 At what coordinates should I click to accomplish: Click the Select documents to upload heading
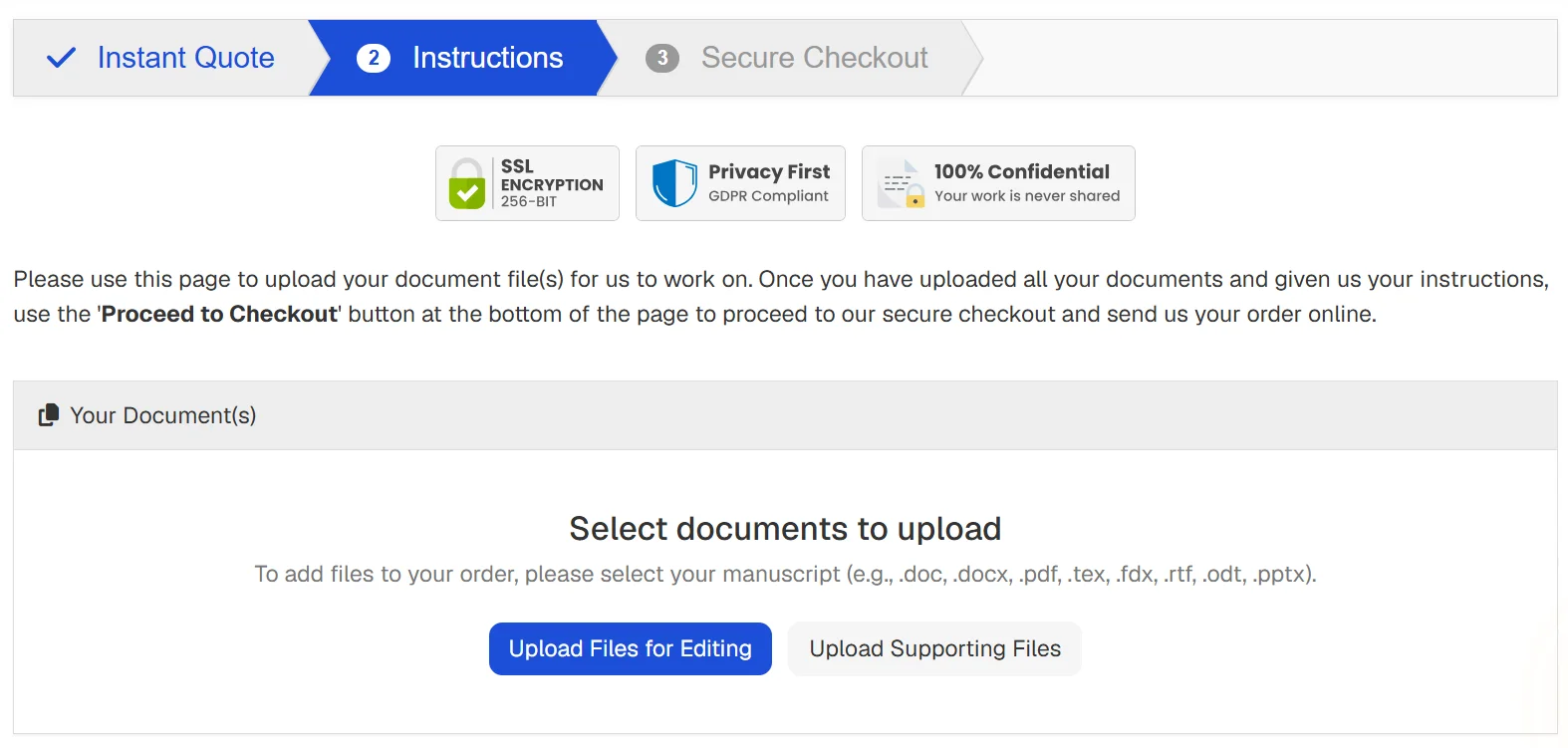785,528
